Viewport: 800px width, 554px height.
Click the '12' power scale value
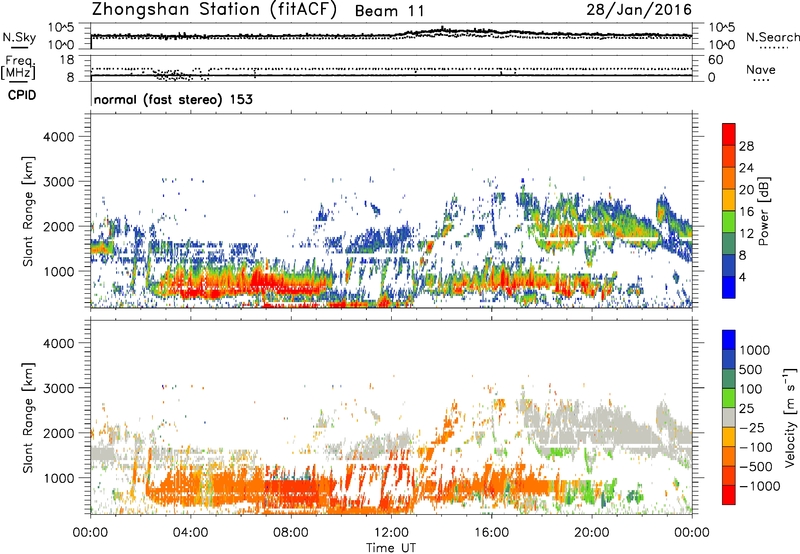click(746, 234)
